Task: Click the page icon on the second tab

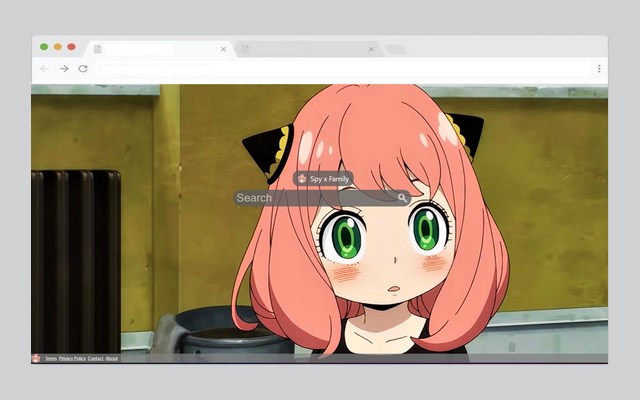Action: [245, 49]
